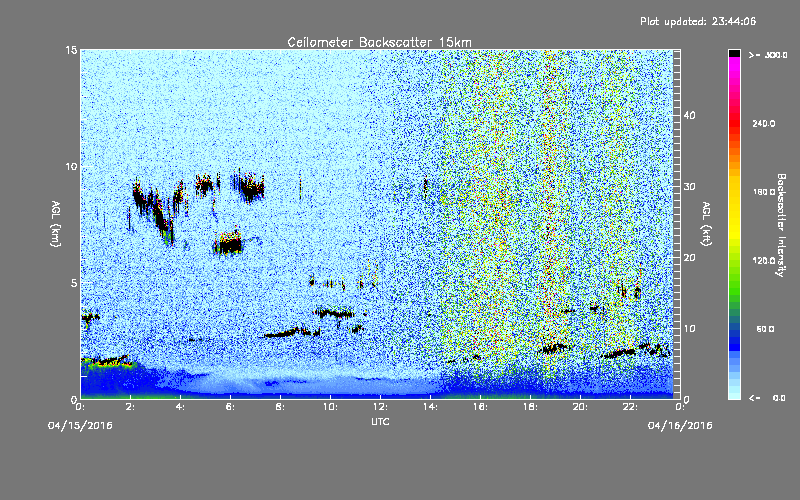Screen dimensions: 800x500
Task: Click the 240.0 colorbar tick label
Action: 763,123
